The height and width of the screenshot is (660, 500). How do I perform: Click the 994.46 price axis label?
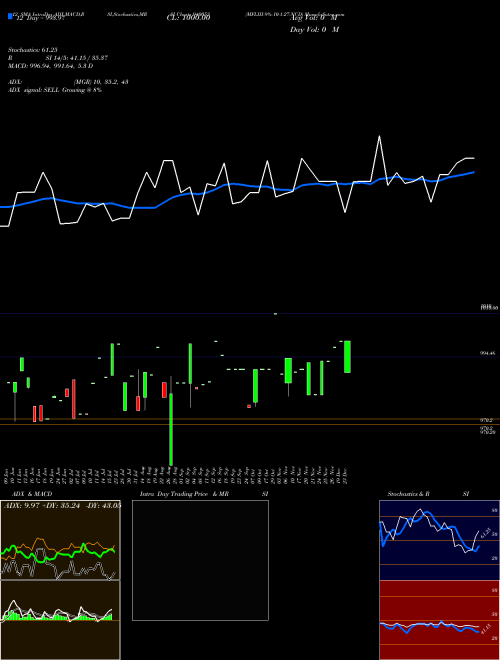488,354
